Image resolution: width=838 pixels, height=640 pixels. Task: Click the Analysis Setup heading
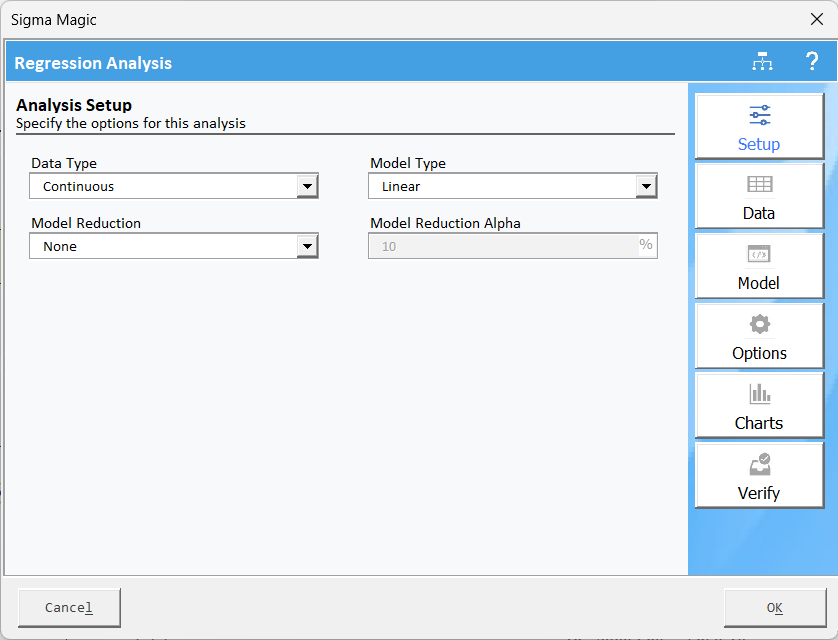point(74,105)
